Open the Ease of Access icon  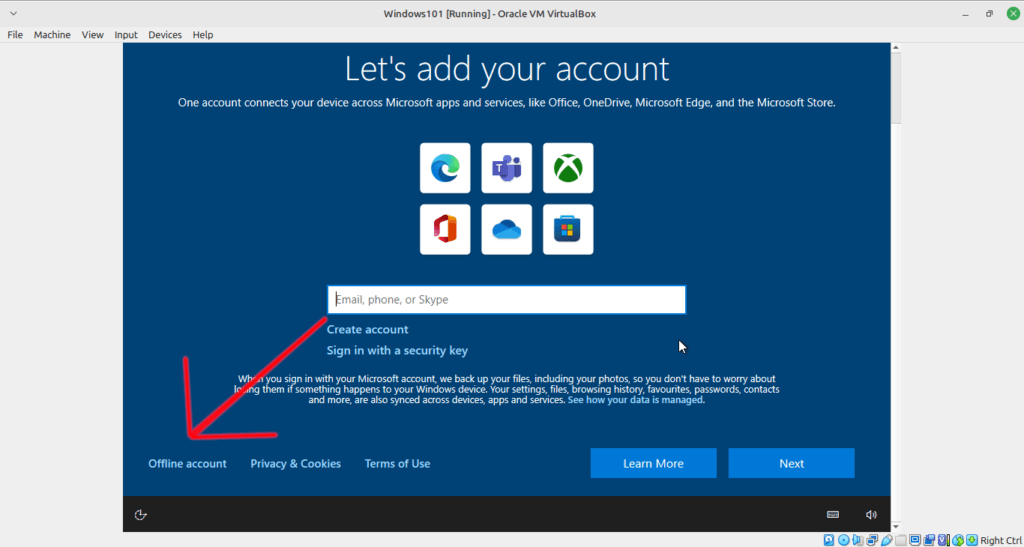(140, 515)
